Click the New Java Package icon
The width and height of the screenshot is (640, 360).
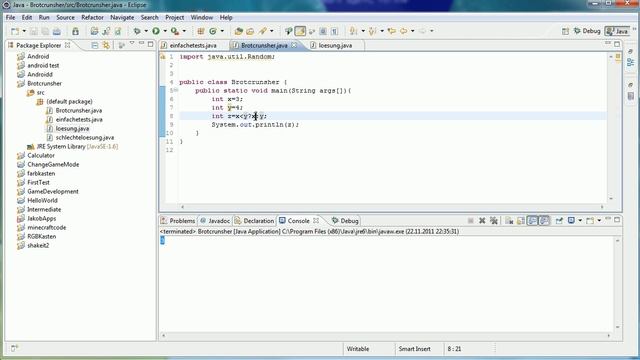tap(201, 31)
